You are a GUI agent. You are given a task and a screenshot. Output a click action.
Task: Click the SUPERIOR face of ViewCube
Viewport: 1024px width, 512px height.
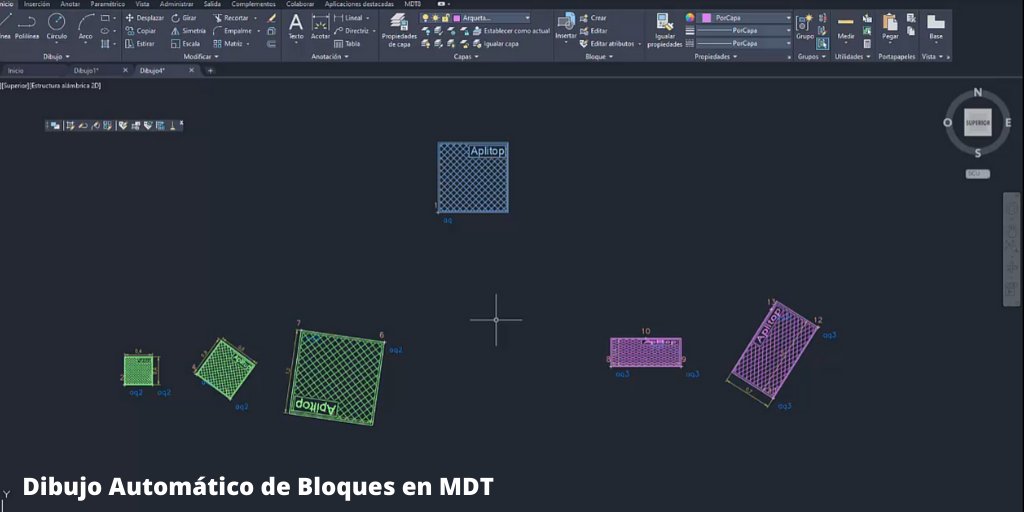(978, 123)
